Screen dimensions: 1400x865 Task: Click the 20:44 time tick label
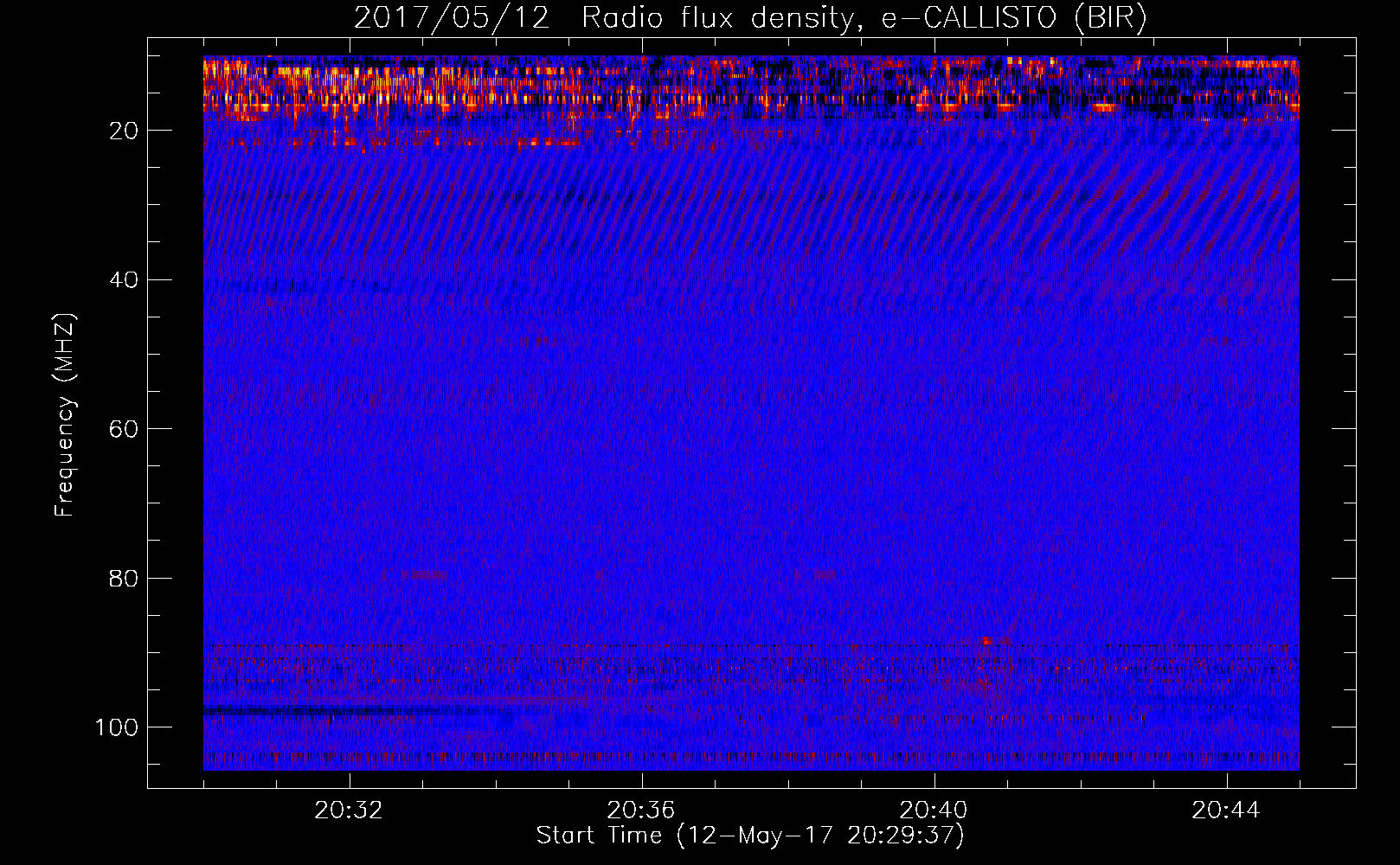[x=1226, y=811]
